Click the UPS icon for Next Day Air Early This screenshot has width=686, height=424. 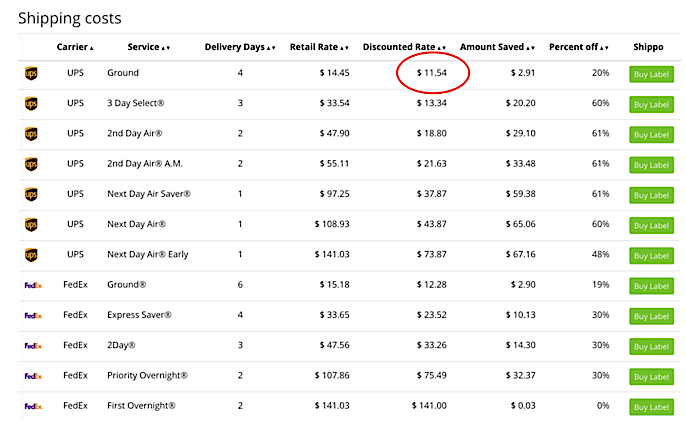[31, 255]
